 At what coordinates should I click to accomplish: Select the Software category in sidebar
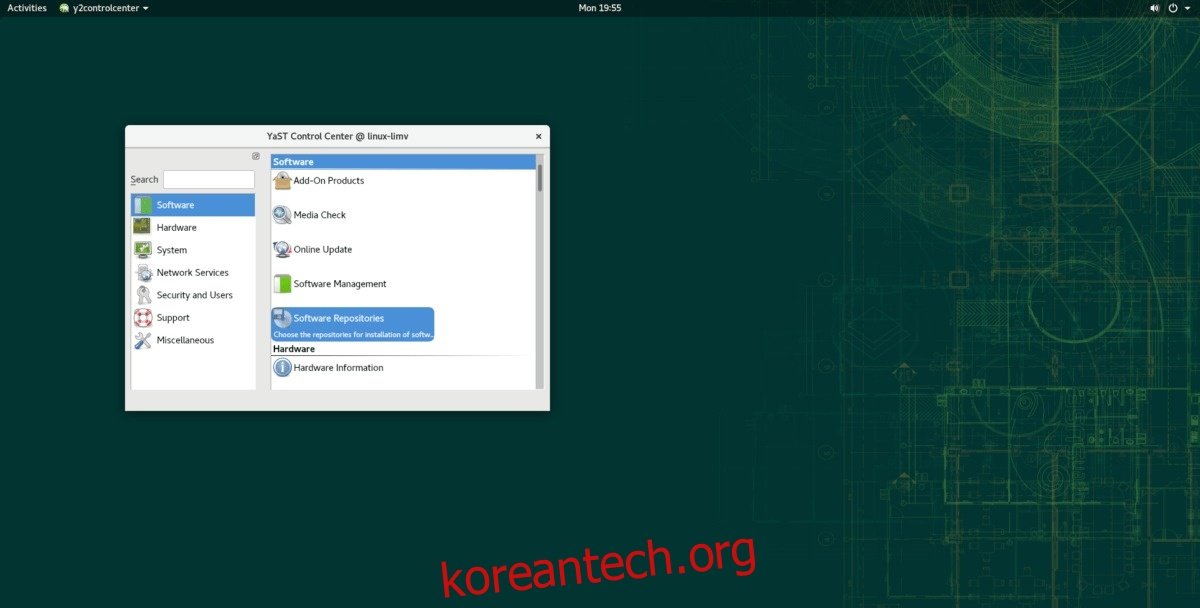click(x=175, y=204)
